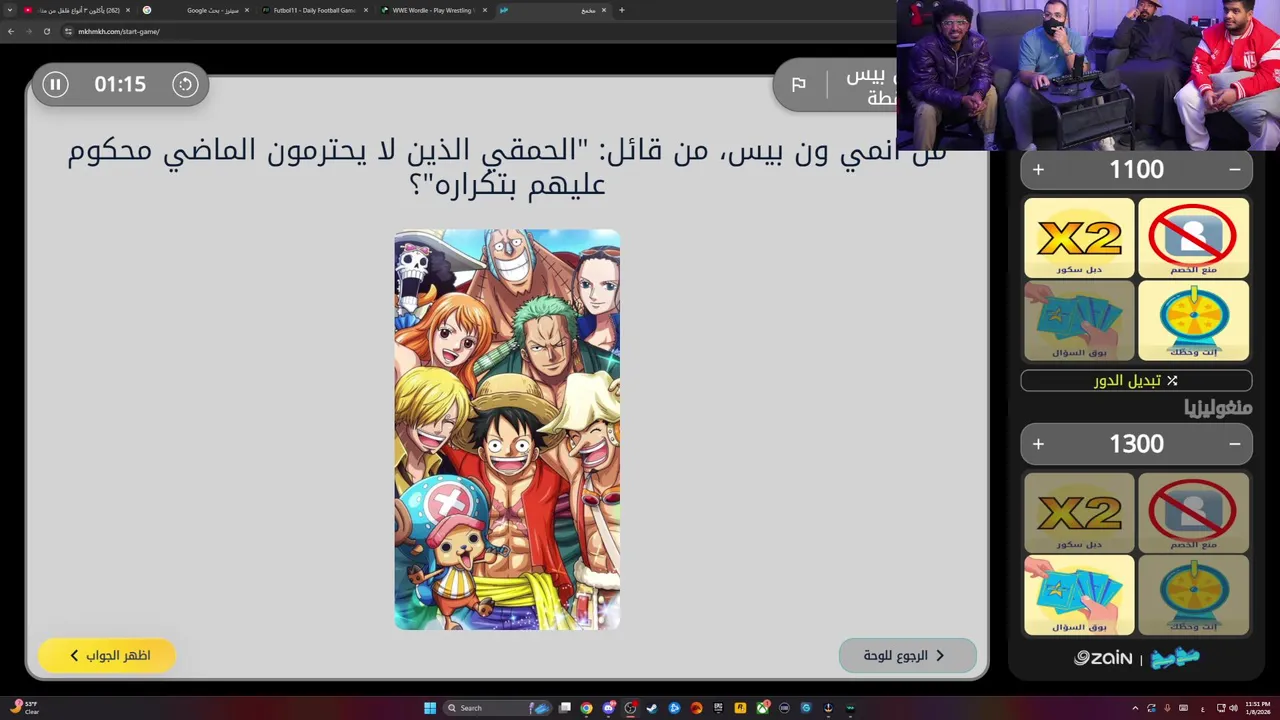Increase the 1300 team score with plus
1280x720 pixels.
tap(1038, 444)
